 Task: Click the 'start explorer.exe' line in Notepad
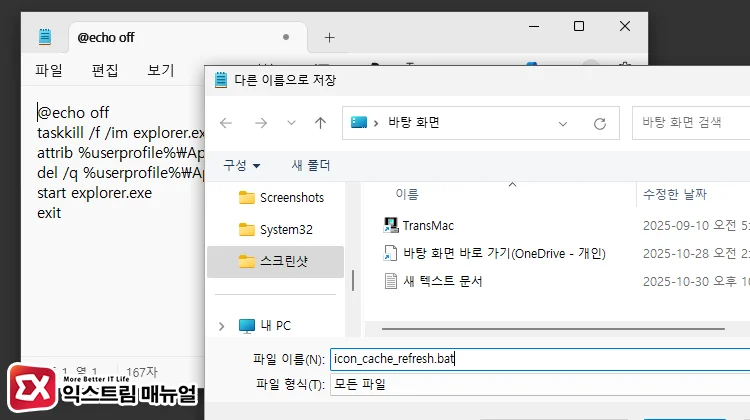pos(94,193)
